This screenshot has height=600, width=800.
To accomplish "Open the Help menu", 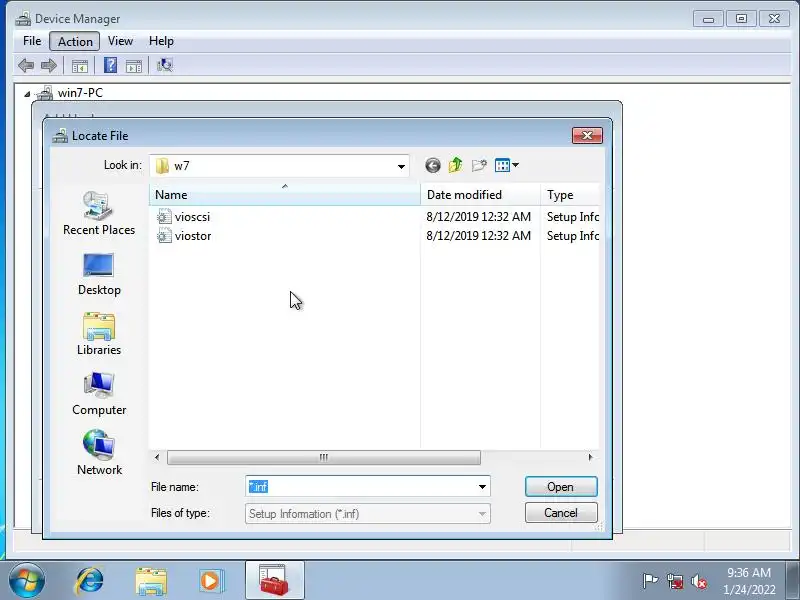I will click(161, 41).
